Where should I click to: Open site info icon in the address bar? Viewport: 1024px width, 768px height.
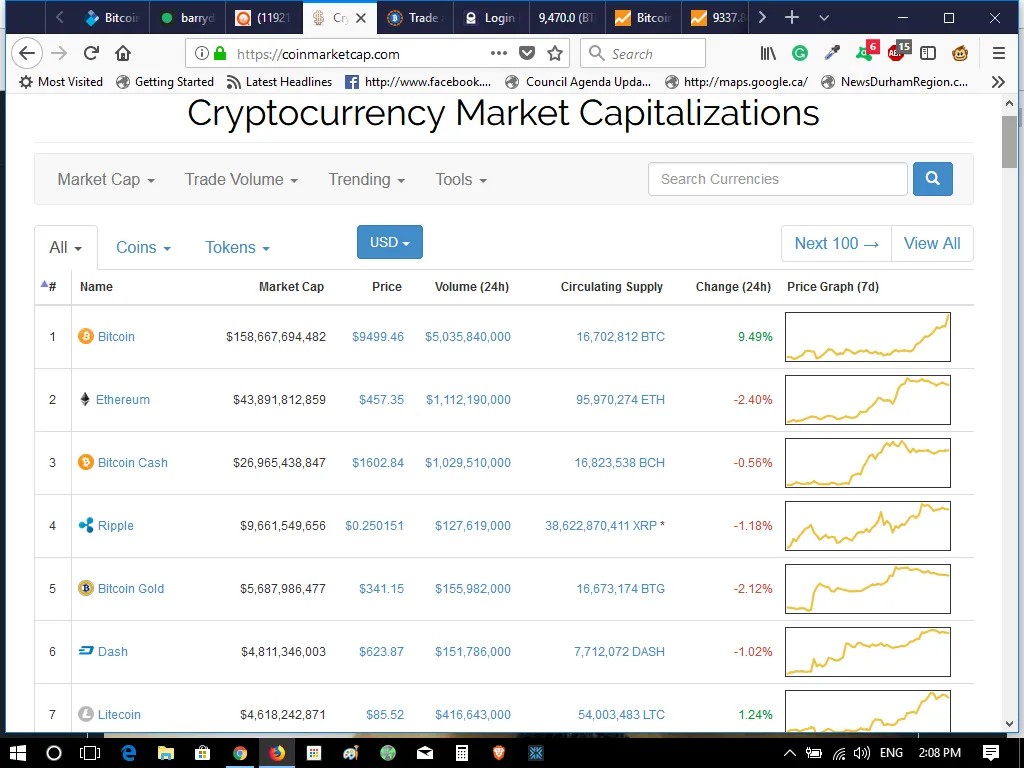pos(202,54)
